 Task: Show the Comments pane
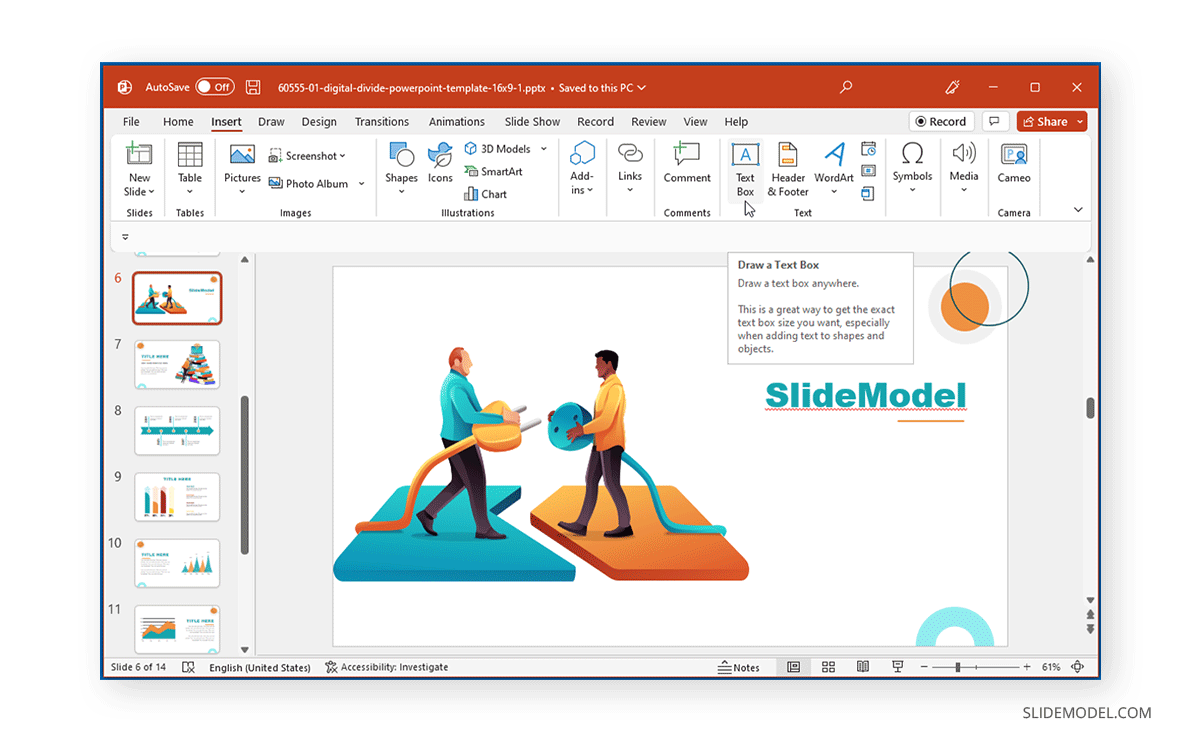994,121
